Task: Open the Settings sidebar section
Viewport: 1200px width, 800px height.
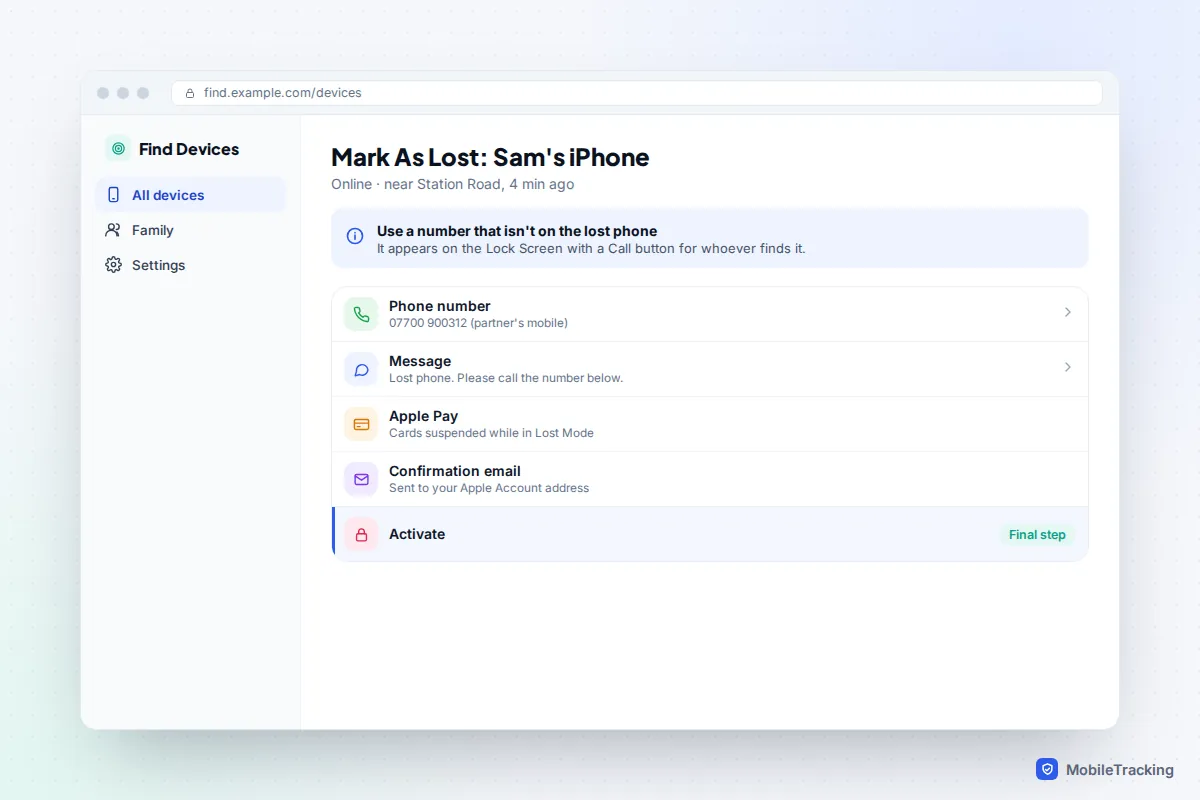Action: (x=190, y=265)
